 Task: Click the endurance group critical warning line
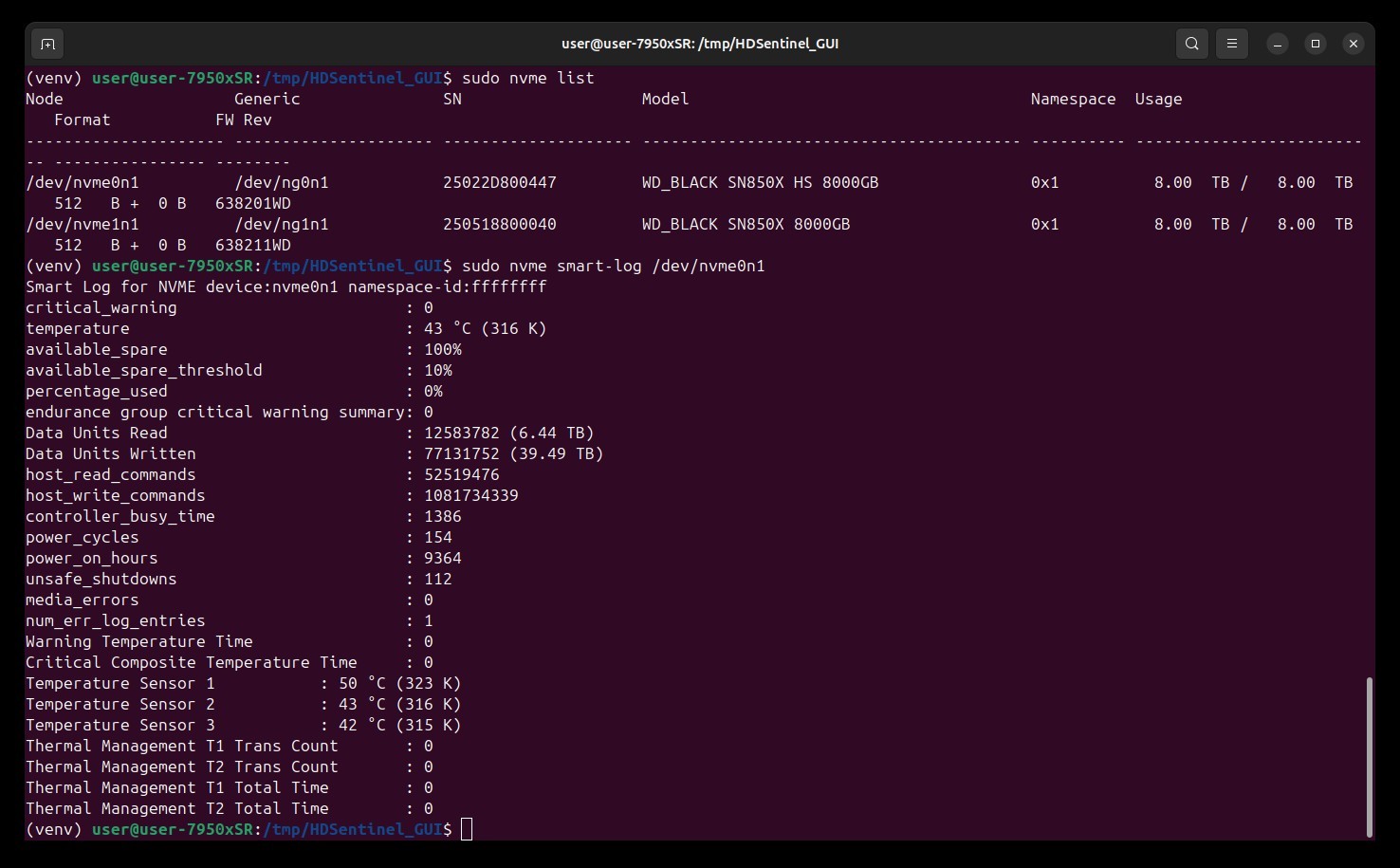pos(230,412)
